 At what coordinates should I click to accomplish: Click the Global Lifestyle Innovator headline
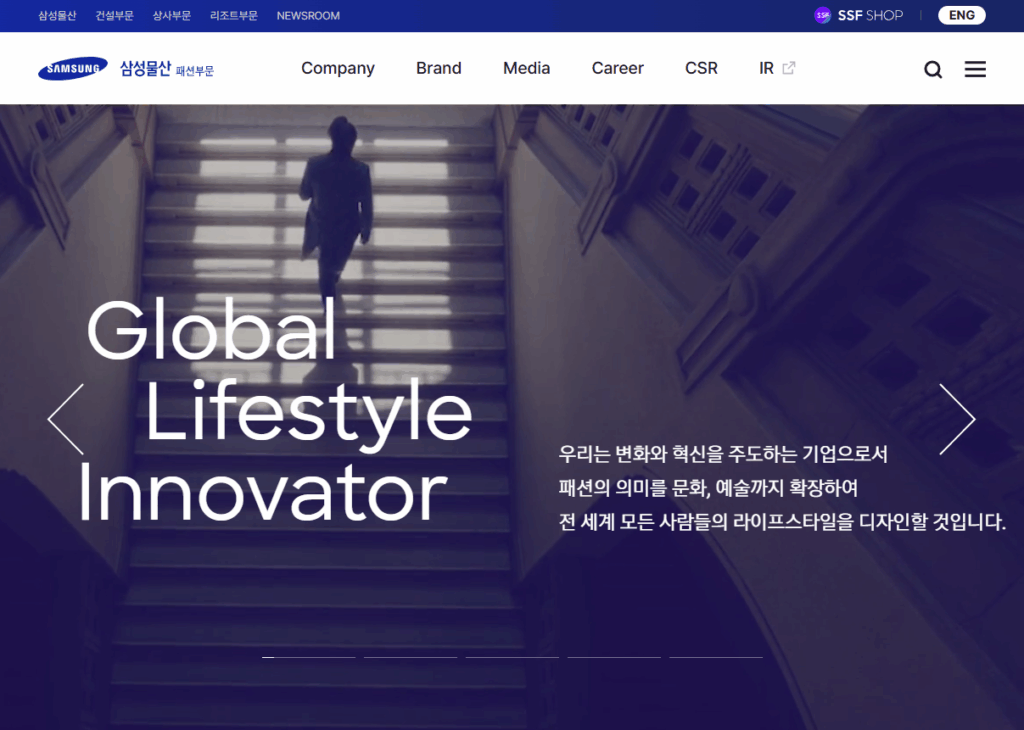[274, 409]
